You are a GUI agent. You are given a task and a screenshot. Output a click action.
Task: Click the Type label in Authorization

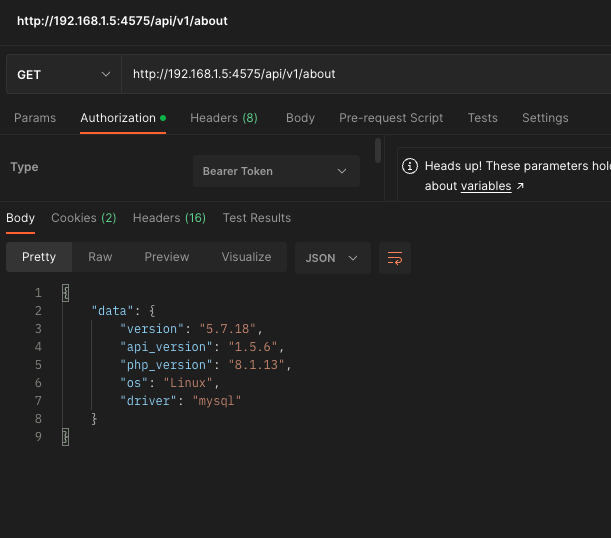24,167
